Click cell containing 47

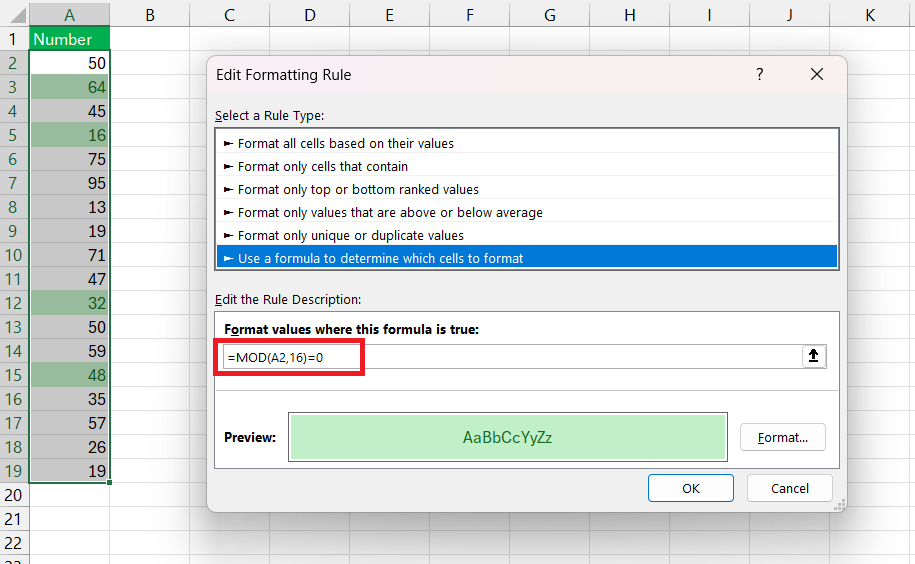coord(69,279)
